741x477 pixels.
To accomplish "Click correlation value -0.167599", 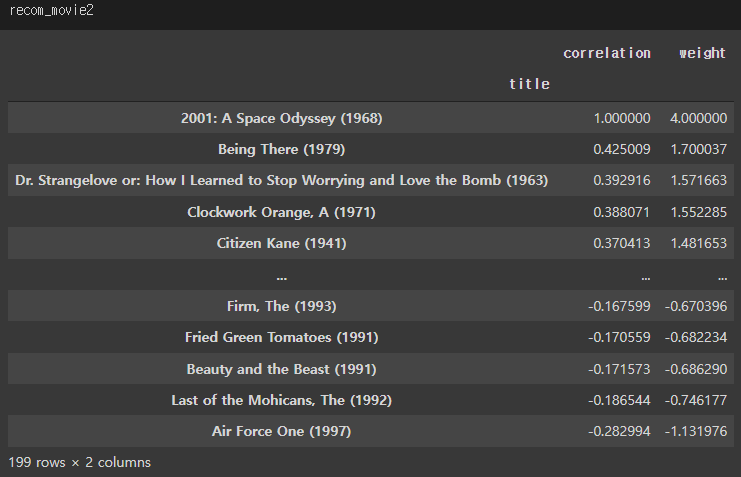I will (619, 306).
